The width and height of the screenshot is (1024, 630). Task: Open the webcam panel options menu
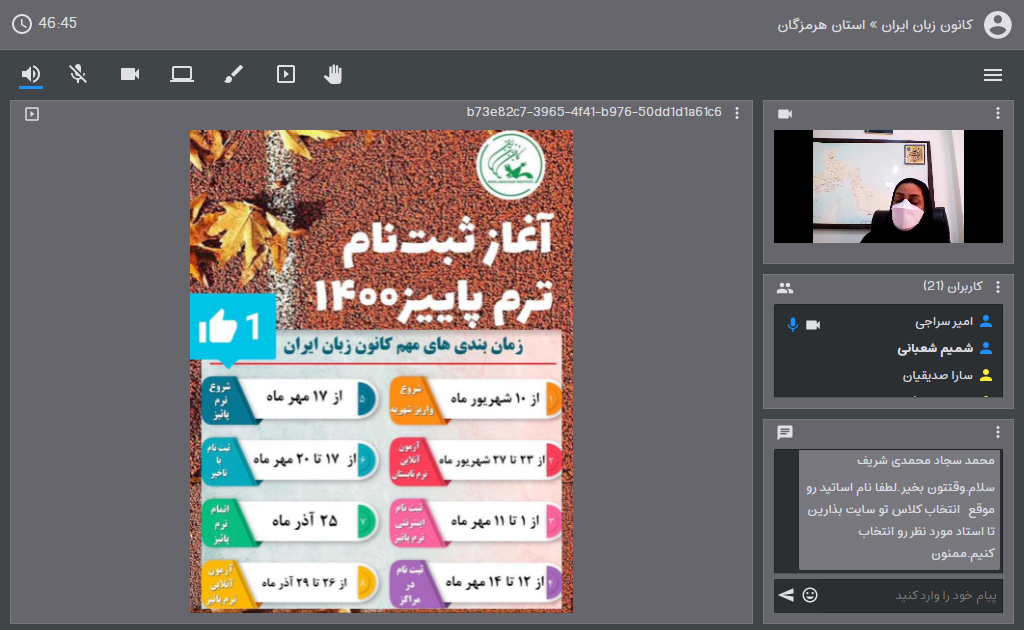coord(996,113)
